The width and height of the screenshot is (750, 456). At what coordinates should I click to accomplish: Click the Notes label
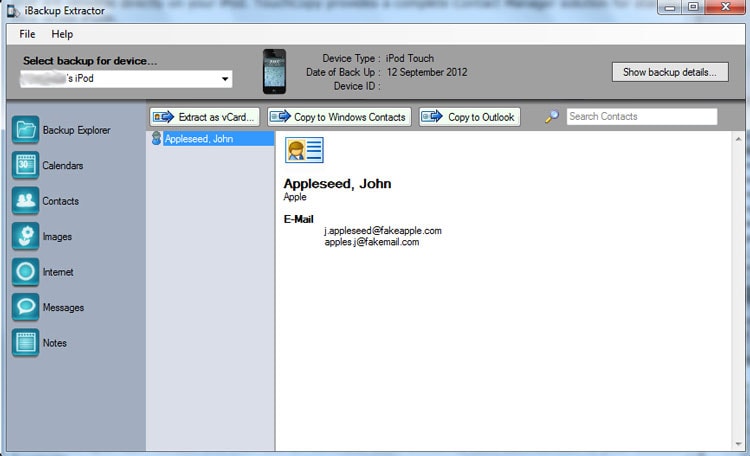55,343
